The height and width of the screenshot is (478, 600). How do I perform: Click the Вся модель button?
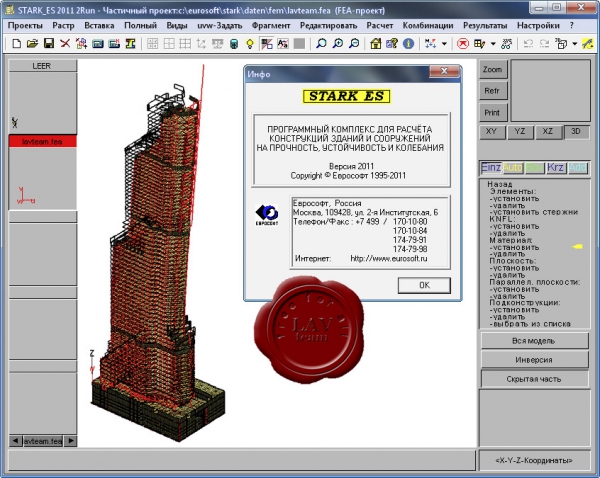tap(534, 341)
